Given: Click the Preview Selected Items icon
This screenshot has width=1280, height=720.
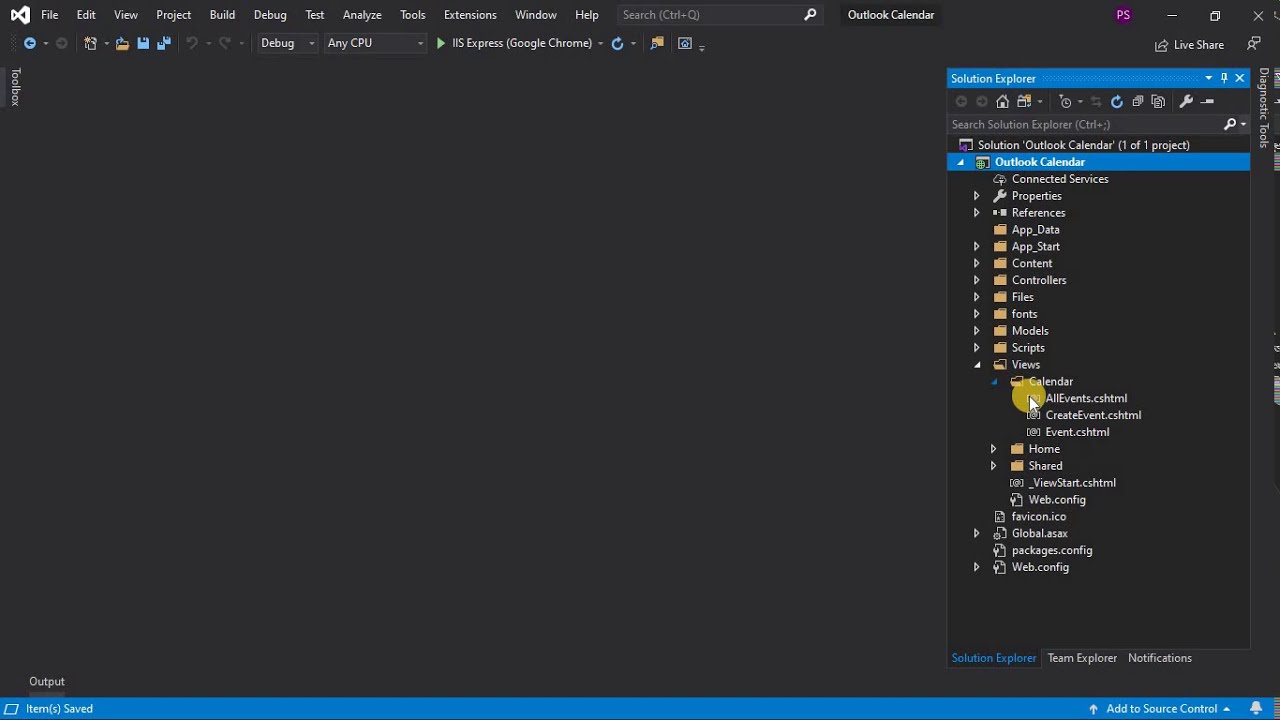Looking at the screenshot, I should [1207, 101].
